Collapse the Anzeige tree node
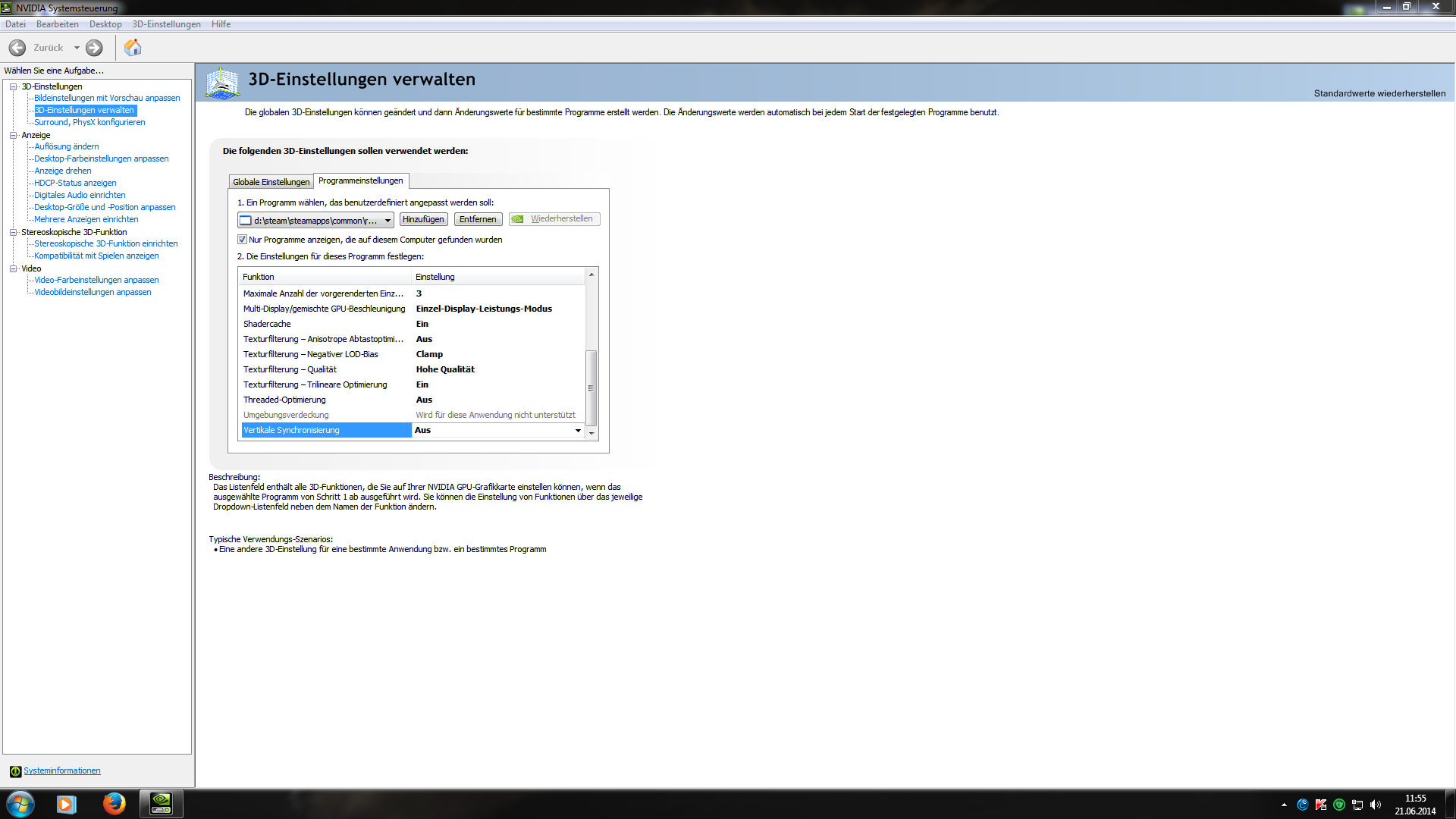This screenshot has width=1456, height=819. click(x=13, y=135)
